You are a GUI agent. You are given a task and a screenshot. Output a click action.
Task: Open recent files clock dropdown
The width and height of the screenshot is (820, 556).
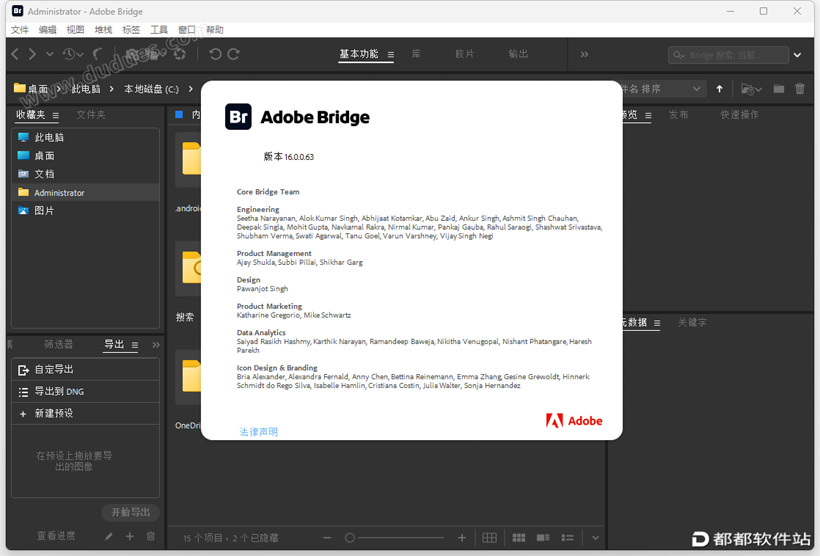pyautogui.click(x=73, y=54)
